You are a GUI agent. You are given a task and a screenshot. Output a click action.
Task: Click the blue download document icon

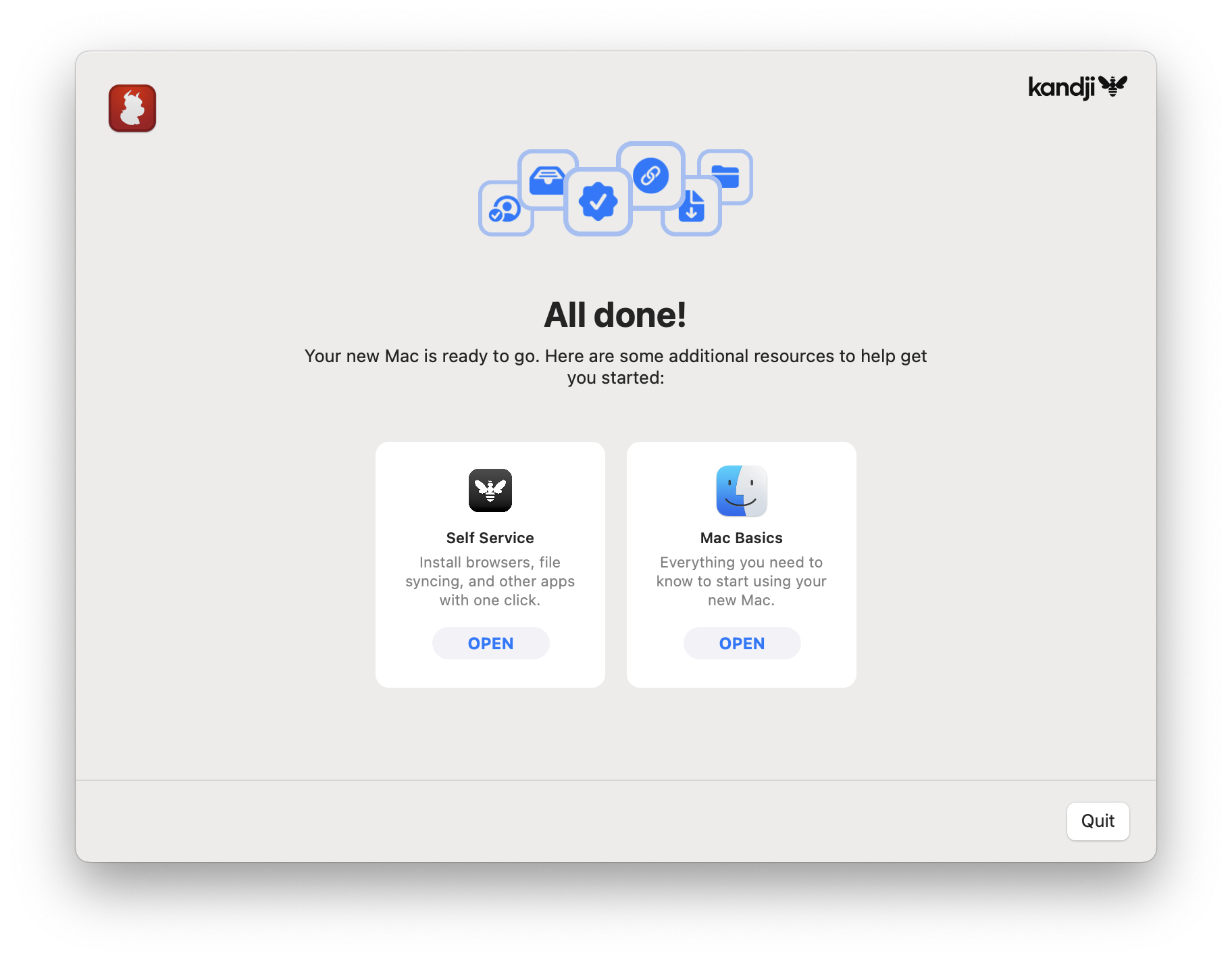tap(691, 206)
